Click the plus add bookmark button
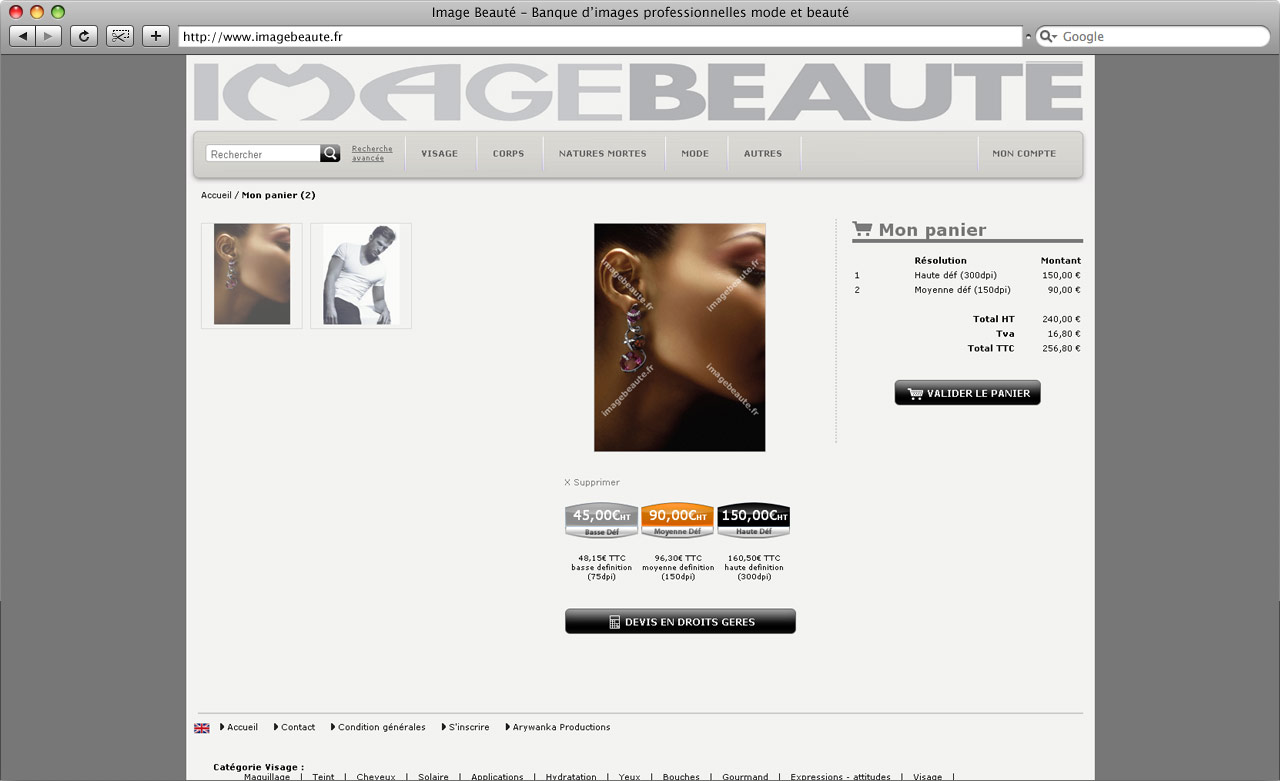The height and width of the screenshot is (781, 1280). (x=156, y=36)
